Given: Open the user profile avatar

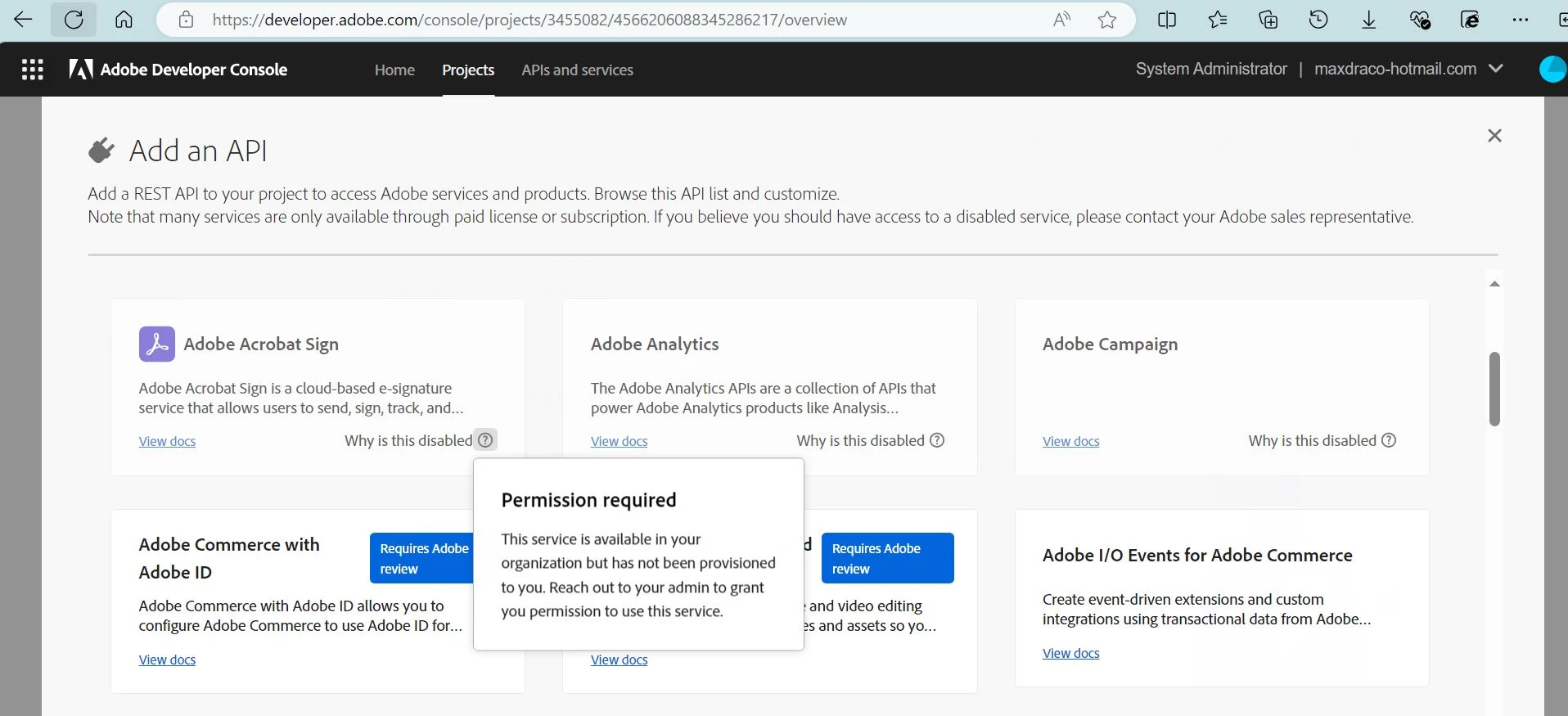Looking at the screenshot, I should pyautogui.click(x=1552, y=69).
